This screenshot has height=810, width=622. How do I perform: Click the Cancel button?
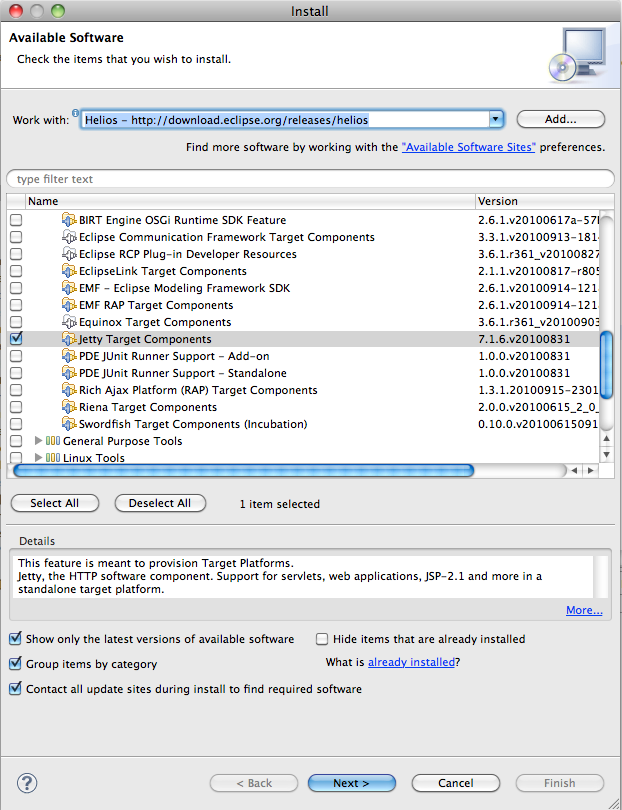click(x=456, y=783)
